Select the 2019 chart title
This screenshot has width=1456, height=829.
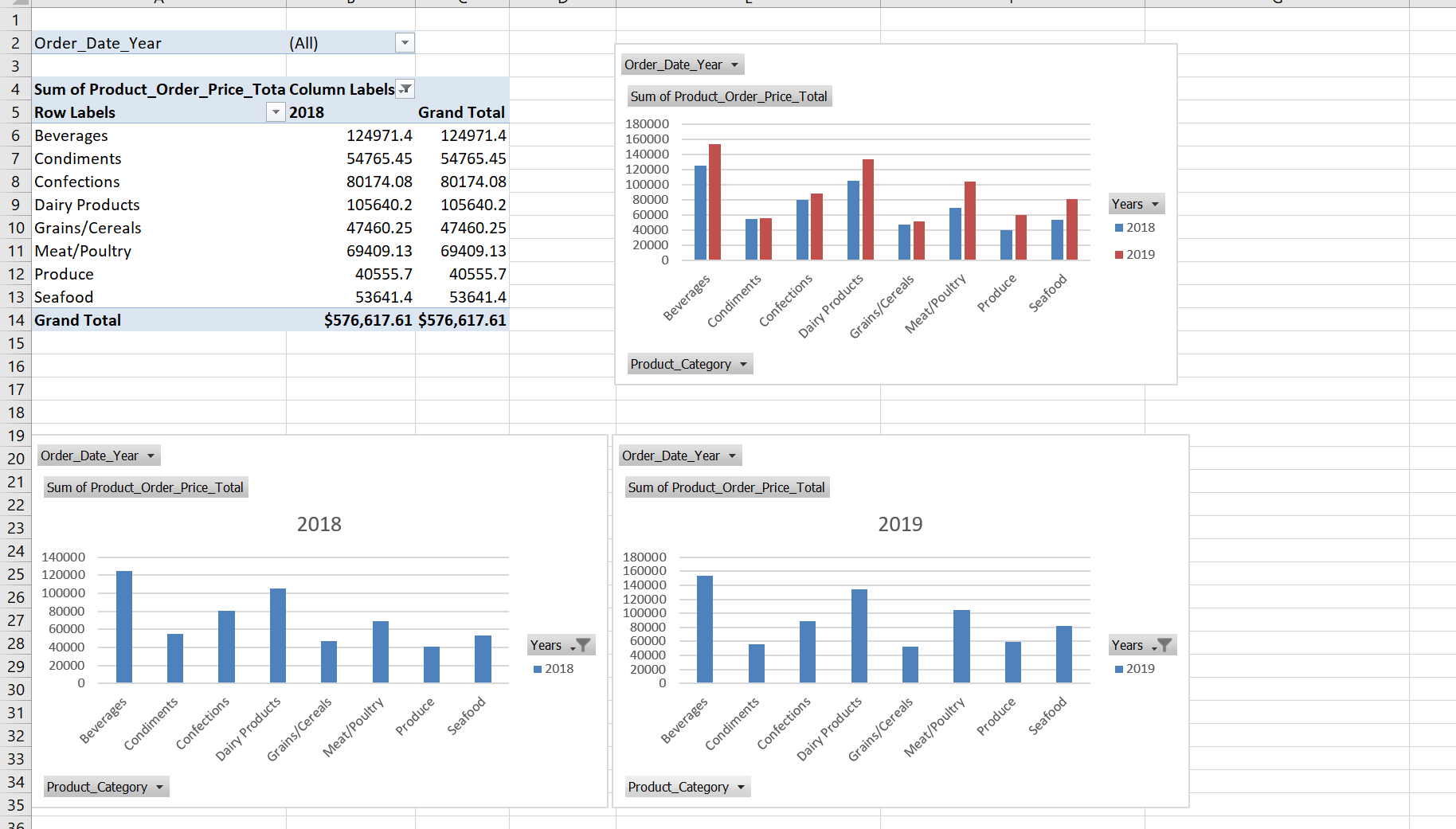click(901, 524)
